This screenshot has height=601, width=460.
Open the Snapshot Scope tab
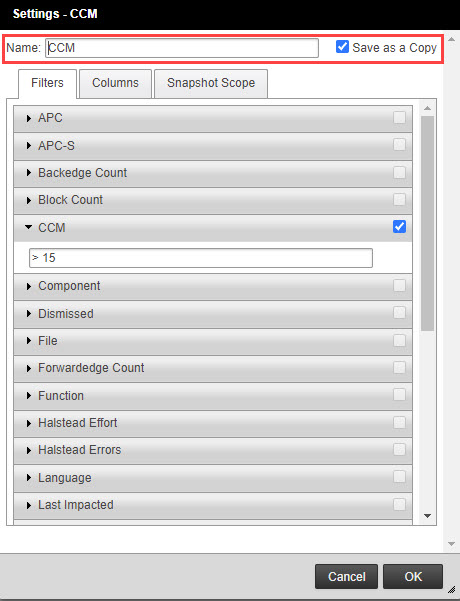tap(211, 83)
